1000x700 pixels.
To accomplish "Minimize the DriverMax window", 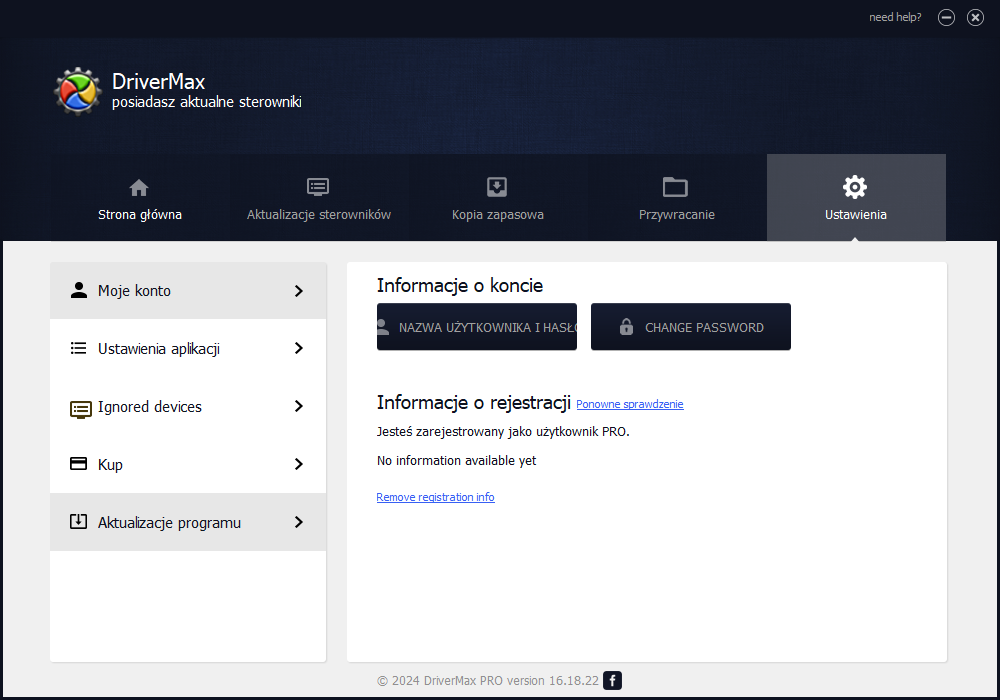I will [946, 17].
